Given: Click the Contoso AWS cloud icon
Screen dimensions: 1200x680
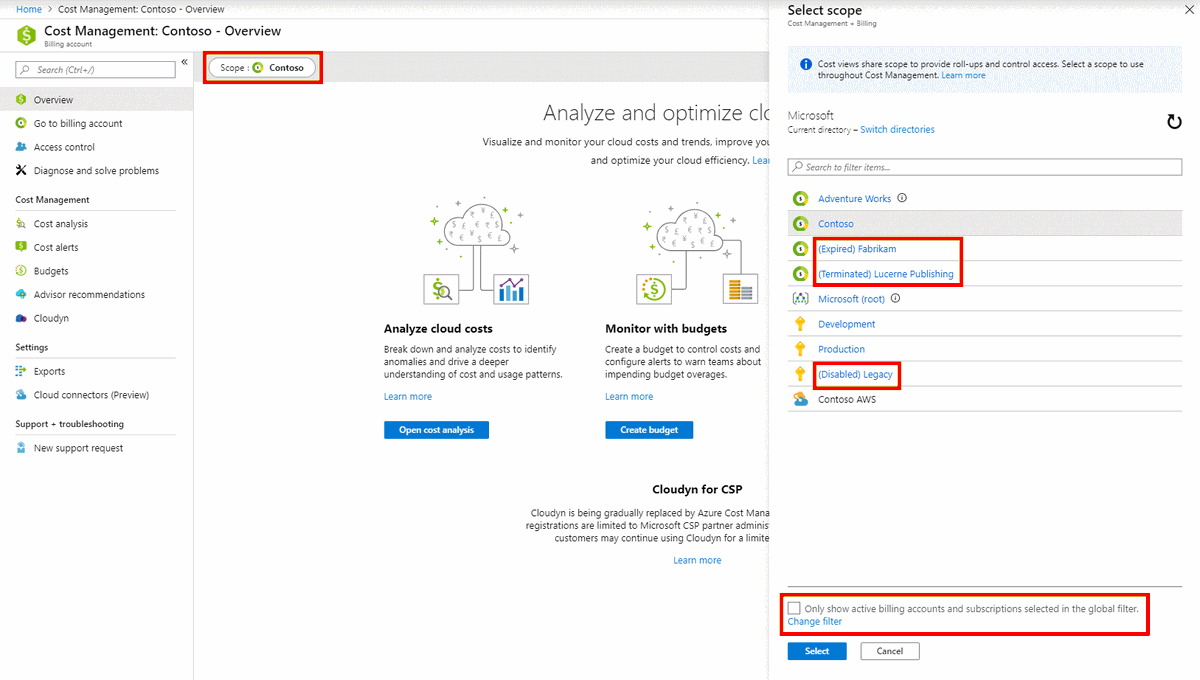Looking at the screenshot, I should click(800, 399).
